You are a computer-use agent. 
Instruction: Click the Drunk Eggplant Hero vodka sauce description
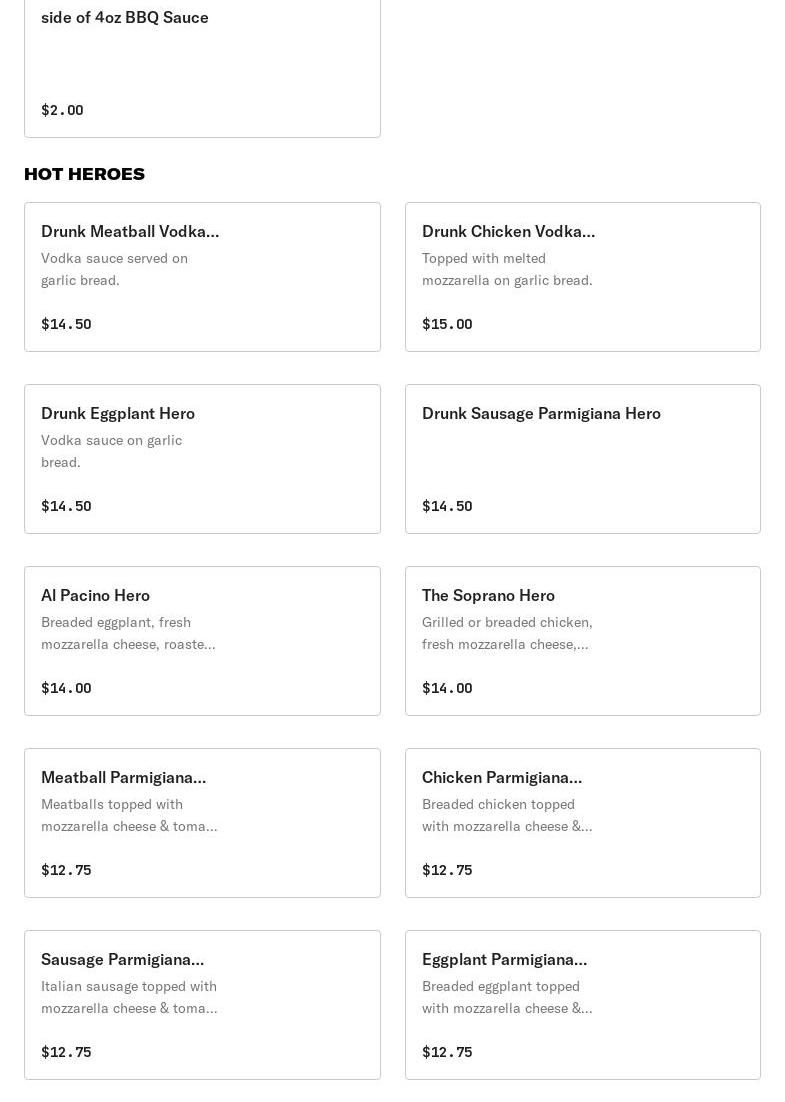(x=111, y=451)
